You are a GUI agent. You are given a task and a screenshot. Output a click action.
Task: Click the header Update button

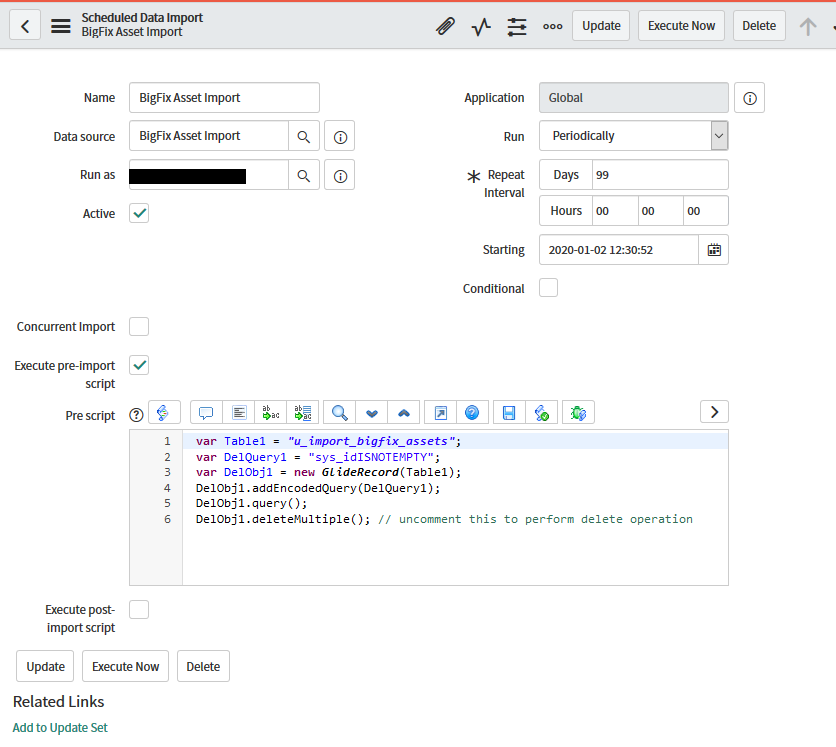(601, 26)
